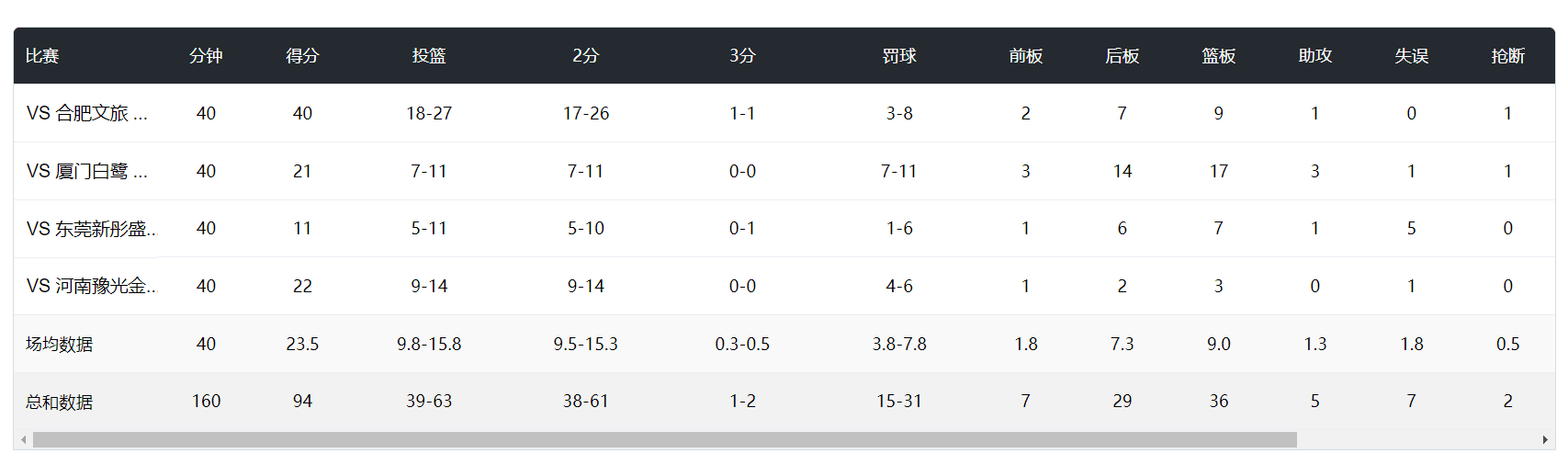Image resolution: width=1568 pixels, height=465 pixels.
Task: Click the scrollbar right arrow
Action: click(1545, 440)
